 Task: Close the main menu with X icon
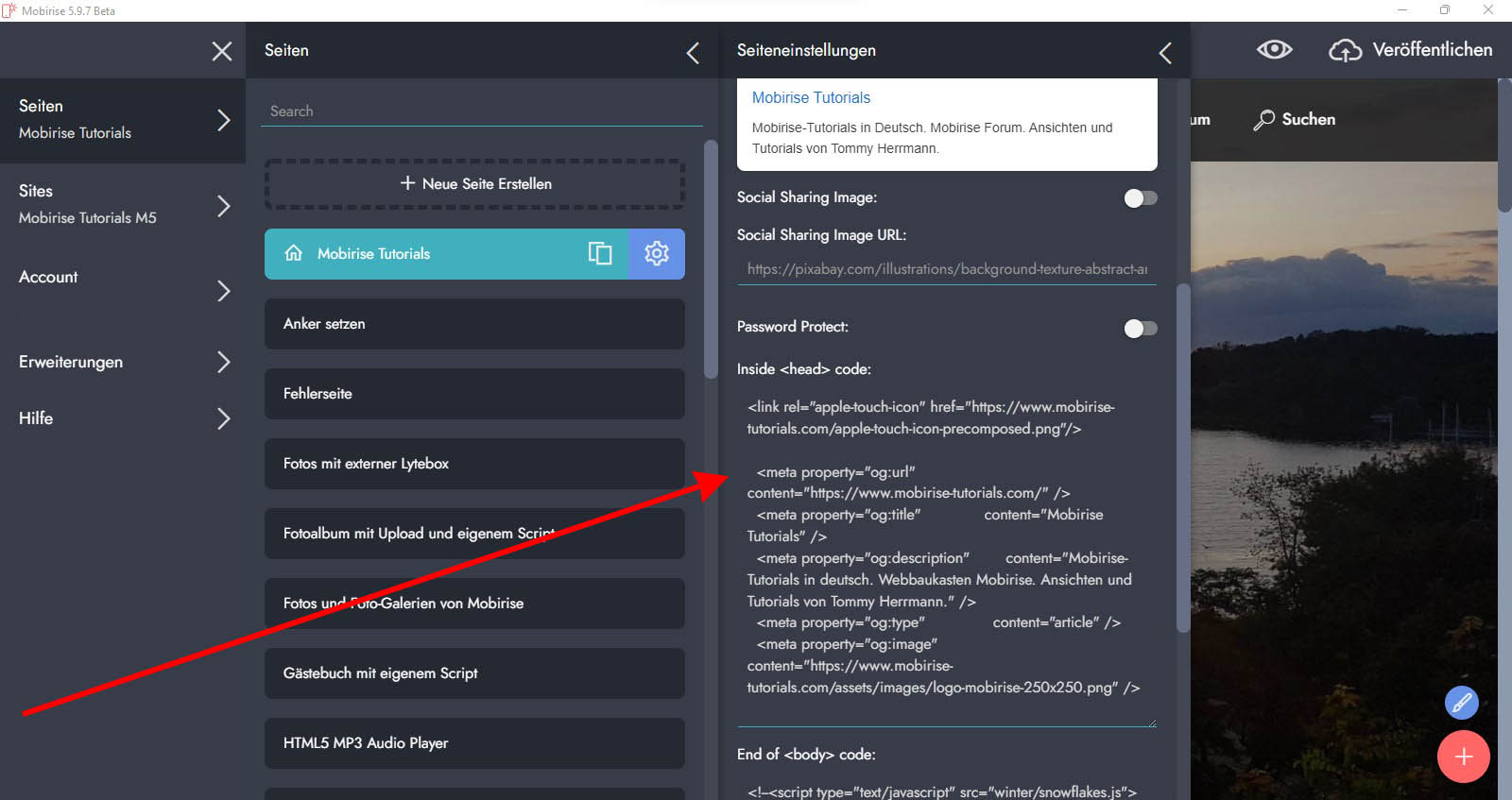coord(222,51)
